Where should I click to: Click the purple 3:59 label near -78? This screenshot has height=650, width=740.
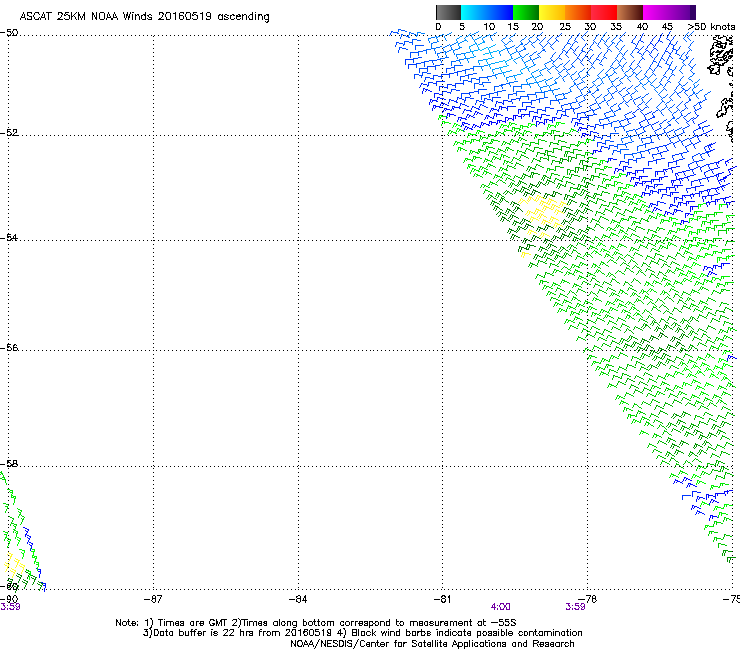pyautogui.click(x=575, y=607)
